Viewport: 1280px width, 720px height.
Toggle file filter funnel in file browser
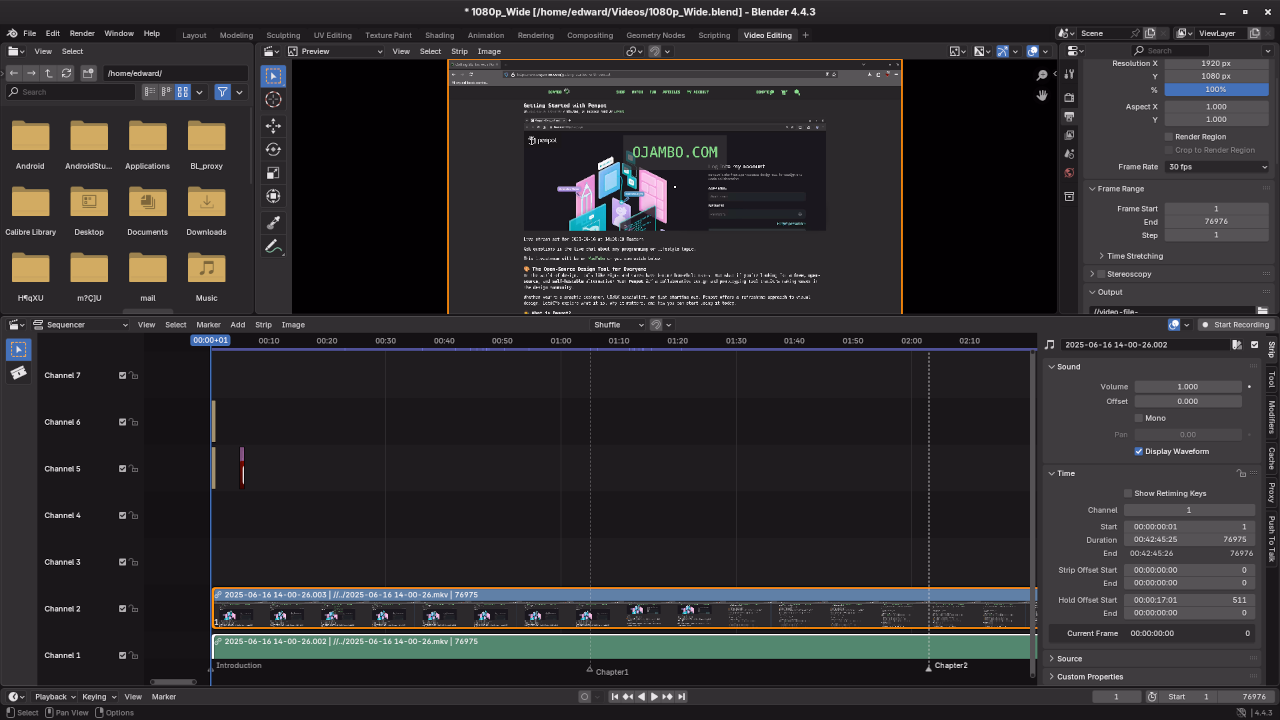coord(222,92)
